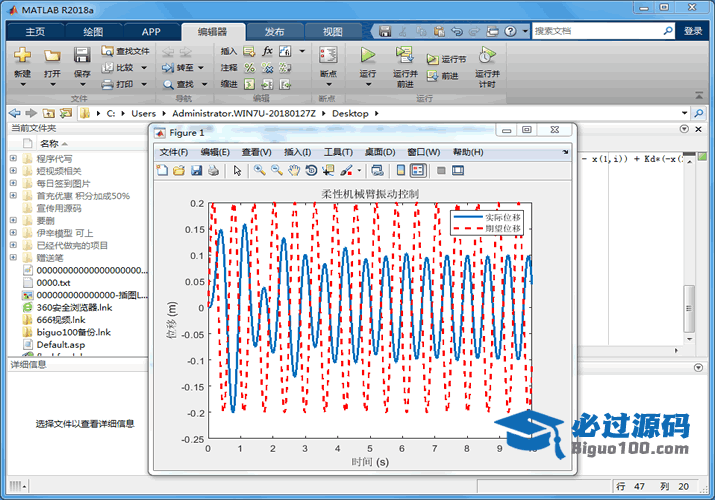Click New Figure icon in Figure toolbar
This screenshot has width=715, height=500.
pyautogui.click(x=162, y=170)
